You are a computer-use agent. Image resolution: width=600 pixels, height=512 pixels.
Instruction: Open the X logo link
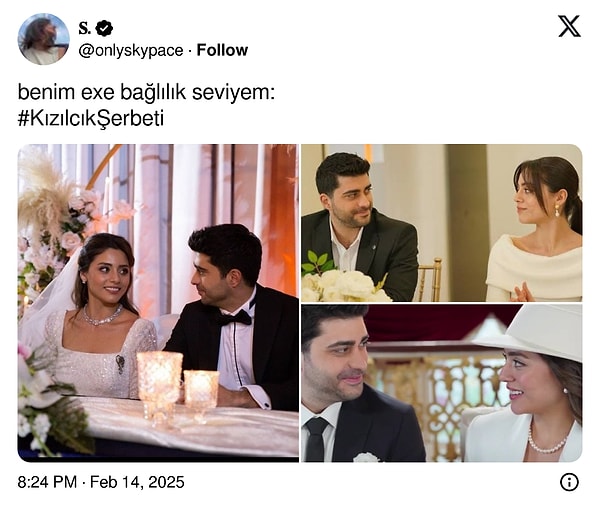pyautogui.click(x=569, y=26)
